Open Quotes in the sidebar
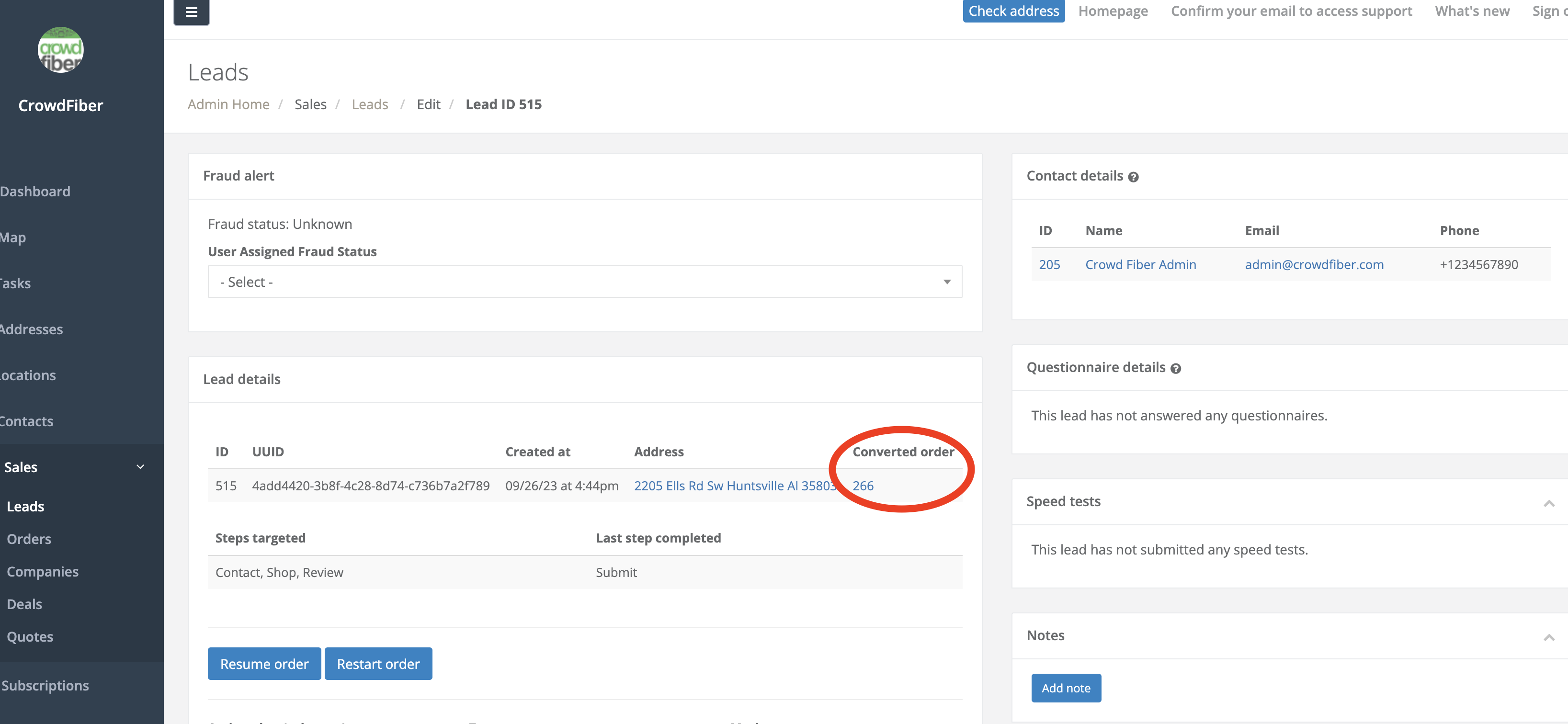The height and width of the screenshot is (724, 1568). click(30, 636)
